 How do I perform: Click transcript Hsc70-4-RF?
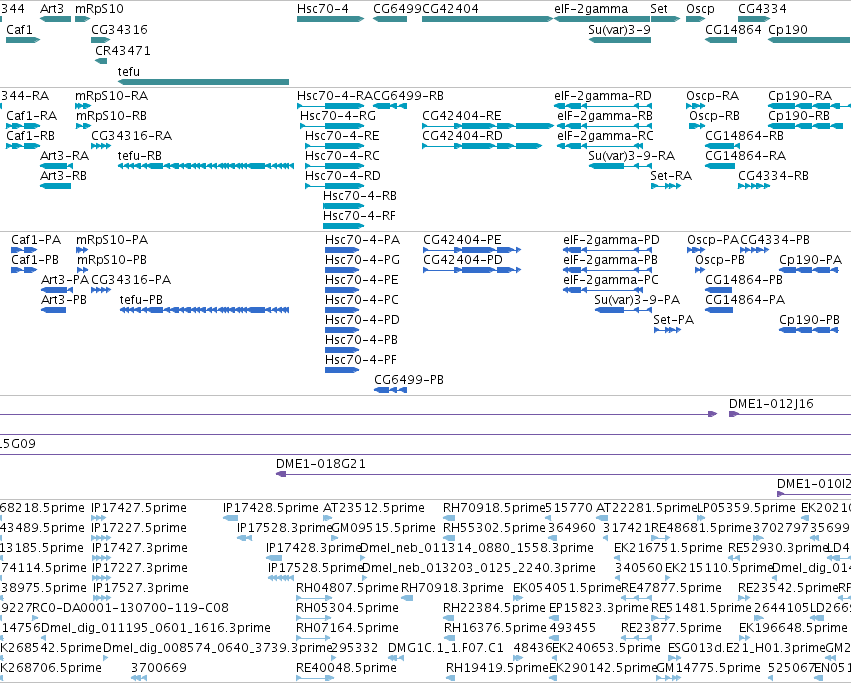coord(344,226)
